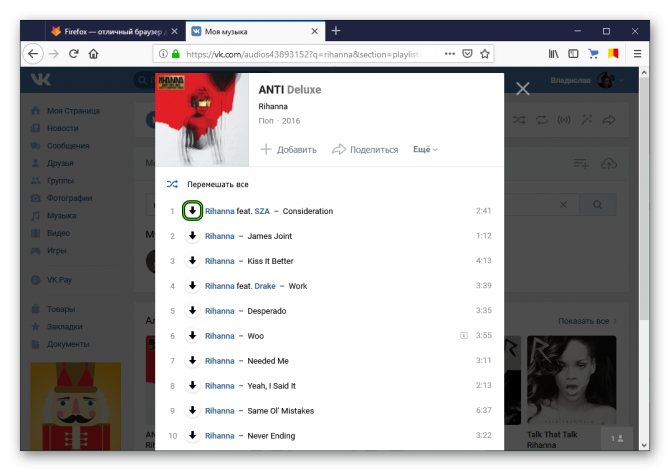Image resolution: width=670 pixels, height=471 pixels.
Task: Download the track James Joint
Action: click(192, 236)
